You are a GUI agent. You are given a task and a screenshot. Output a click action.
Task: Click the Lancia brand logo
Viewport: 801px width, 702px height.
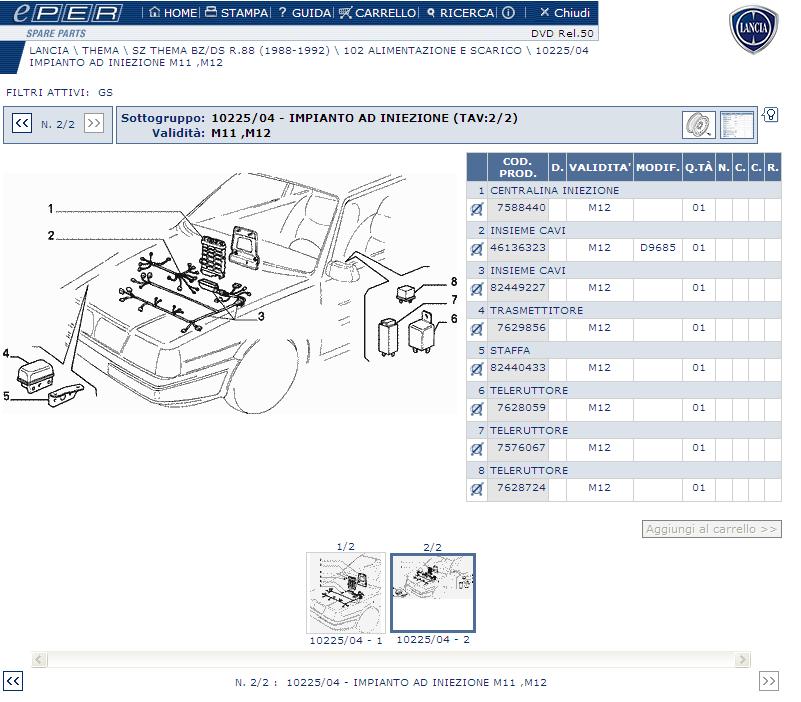[x=753, y=29]
